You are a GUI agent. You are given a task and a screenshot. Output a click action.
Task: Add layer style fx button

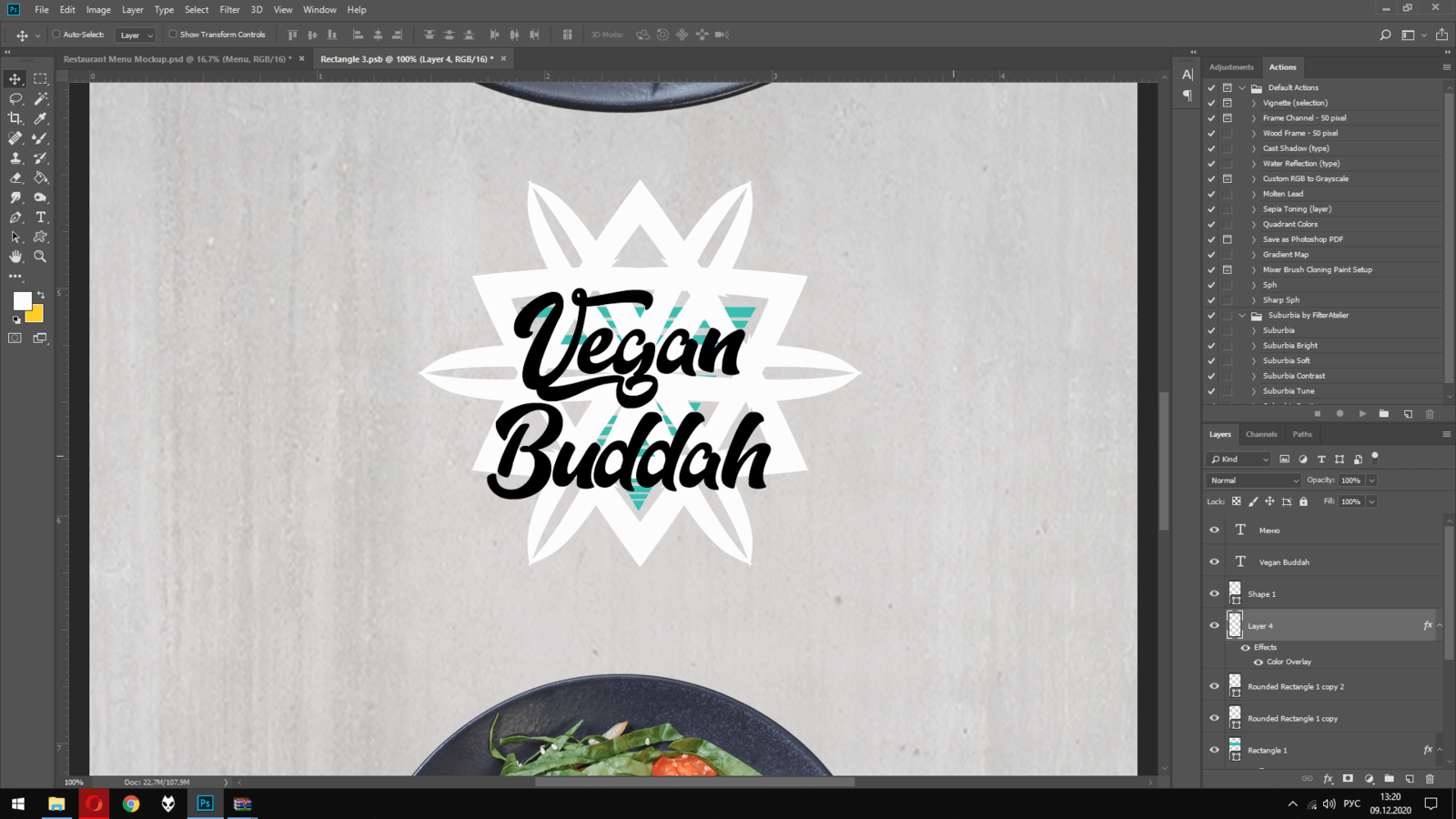coord(1328,779)
